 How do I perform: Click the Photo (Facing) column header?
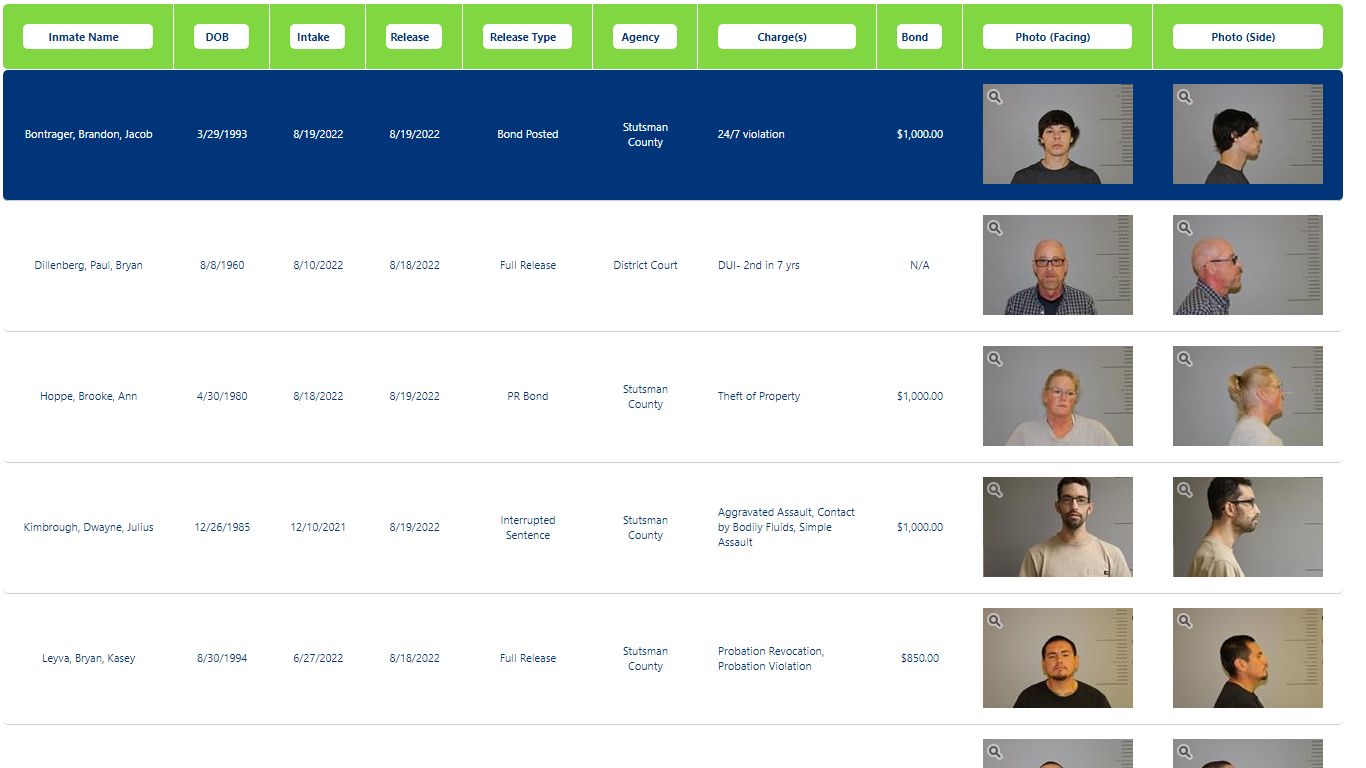pyautogui.click(x=1057, y=37)
